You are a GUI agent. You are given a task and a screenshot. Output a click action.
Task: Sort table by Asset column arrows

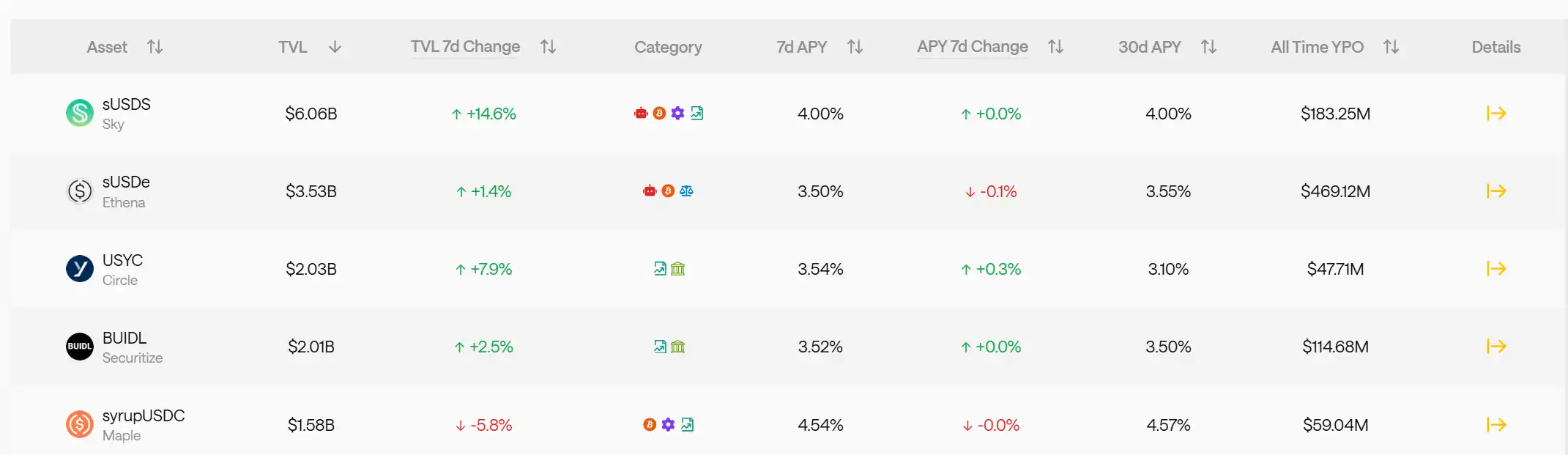pos(155,47)
